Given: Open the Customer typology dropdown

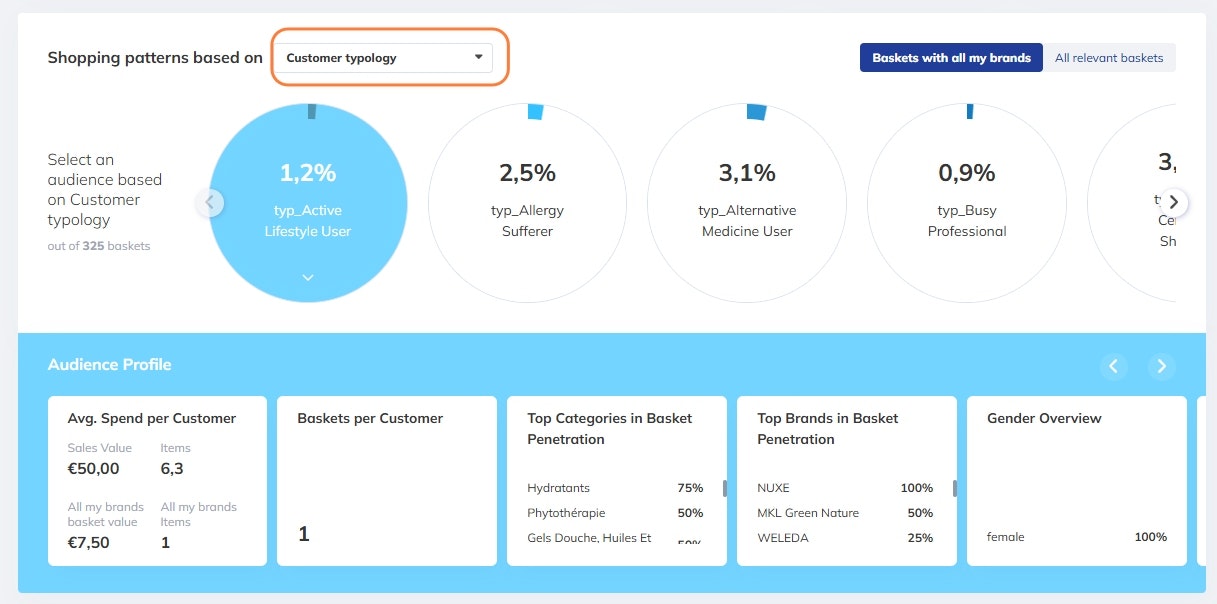Looking at the screenshot, I should (384, 58).
